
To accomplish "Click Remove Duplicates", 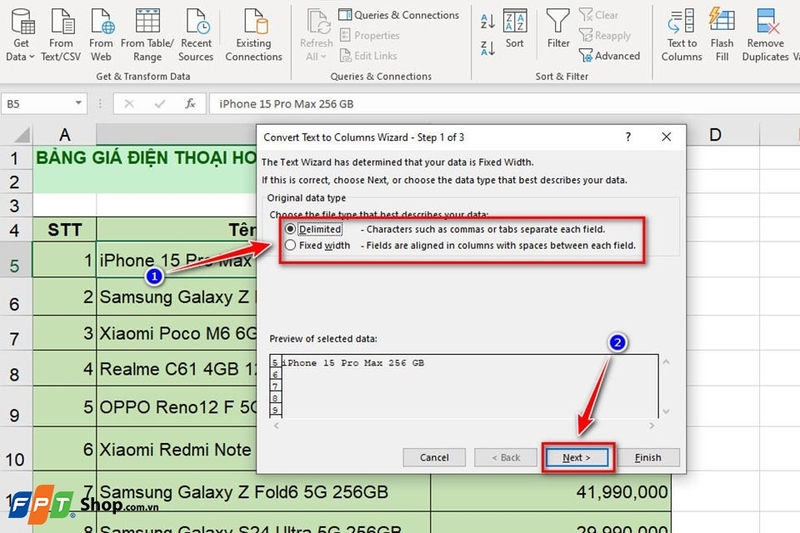I will coord(765,35).
